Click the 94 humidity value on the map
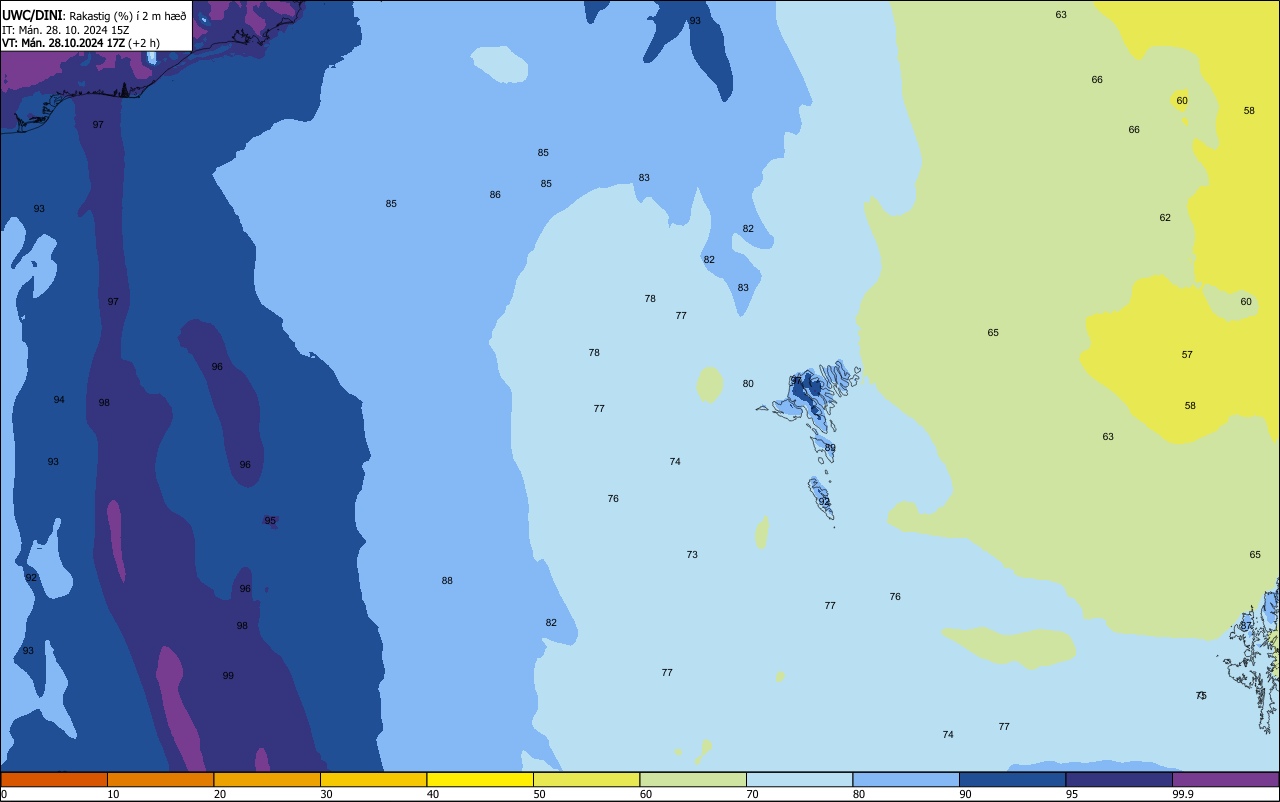The width and height of the screenshot is (1280, 802). (x=59, y=400)
